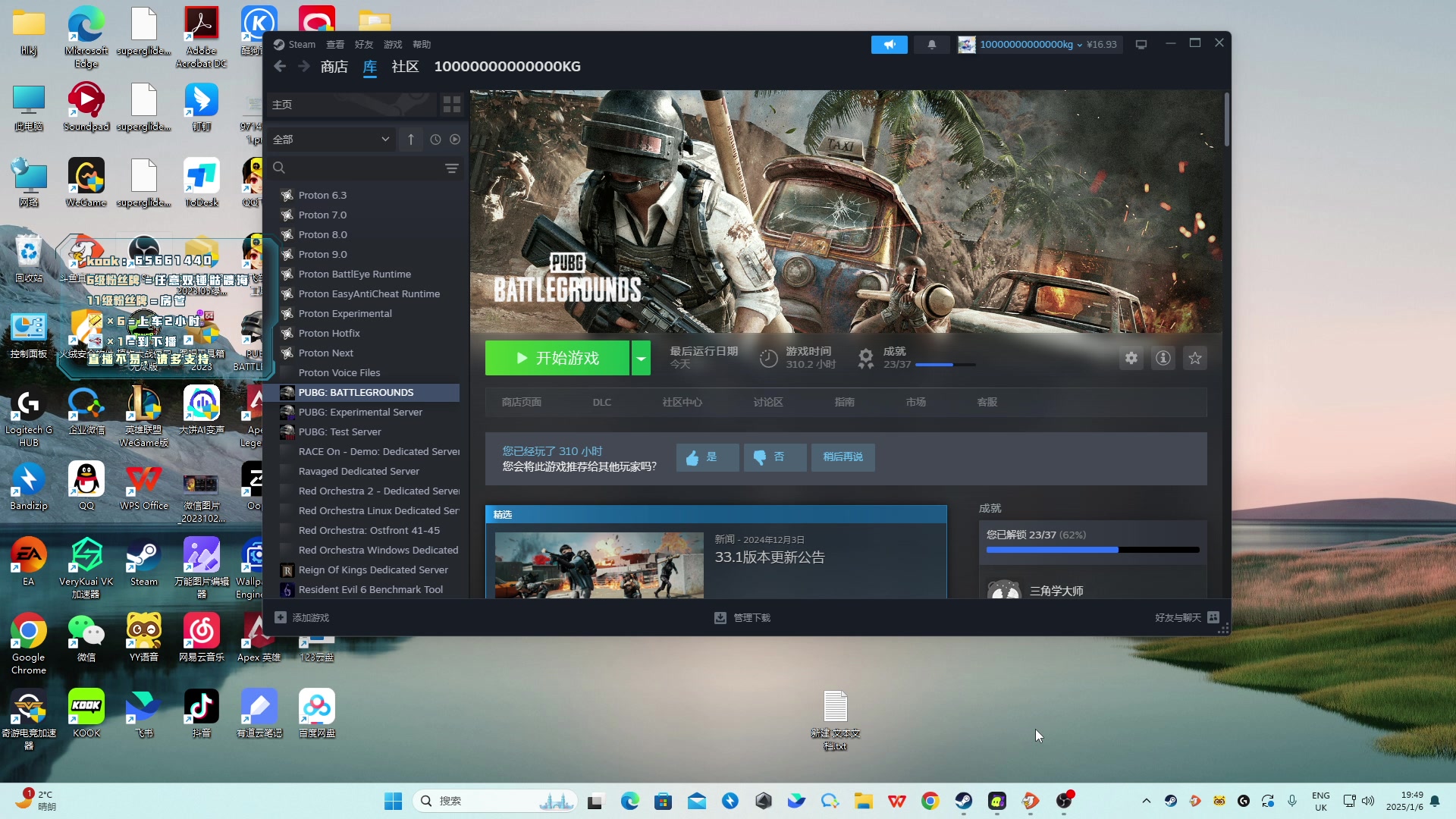Open 管理下载 download manager
The image size is (1456, 819).
click(x=742, y=618)
